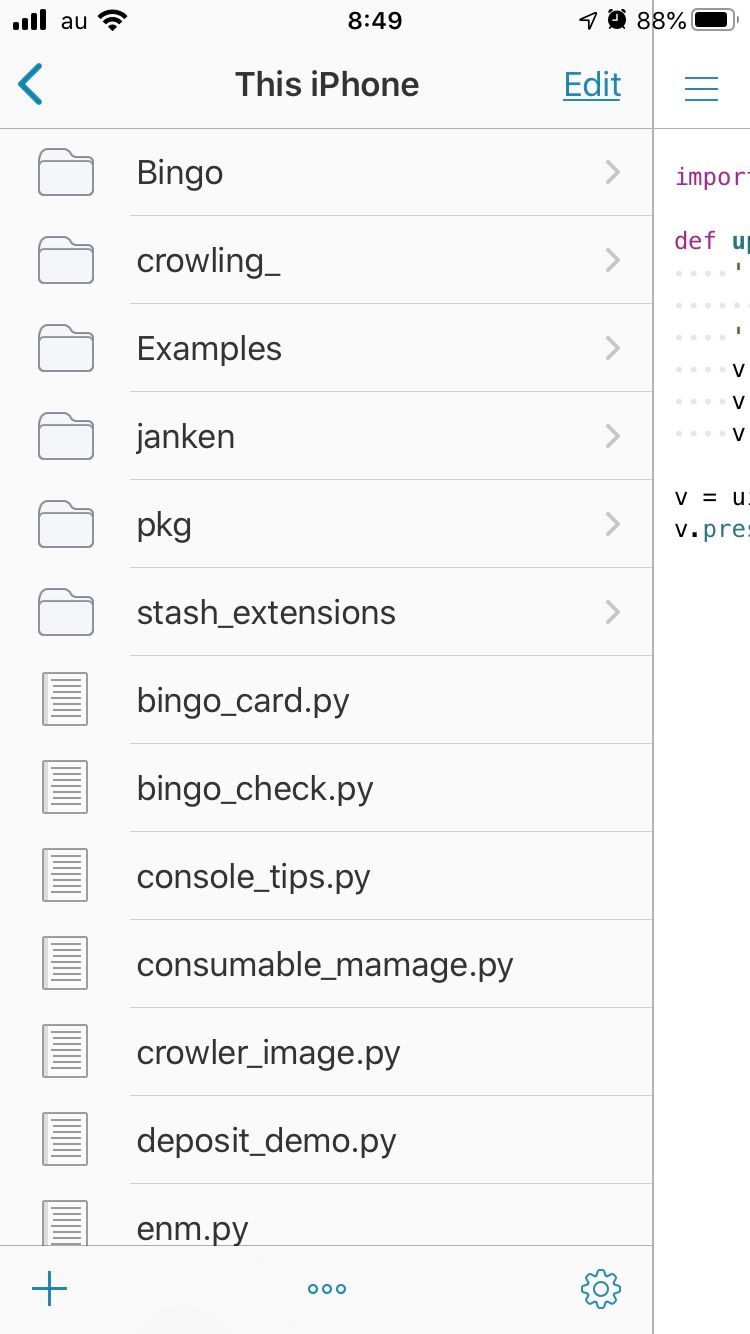Expand the Examples folder chevron
This screenshot has height=1334, width=750.
613,349
